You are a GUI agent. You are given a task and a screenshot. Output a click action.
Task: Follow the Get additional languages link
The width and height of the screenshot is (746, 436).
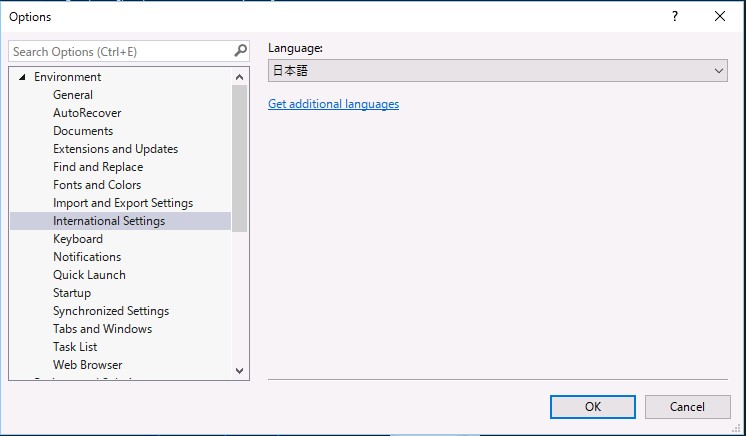tap(334, 104)
